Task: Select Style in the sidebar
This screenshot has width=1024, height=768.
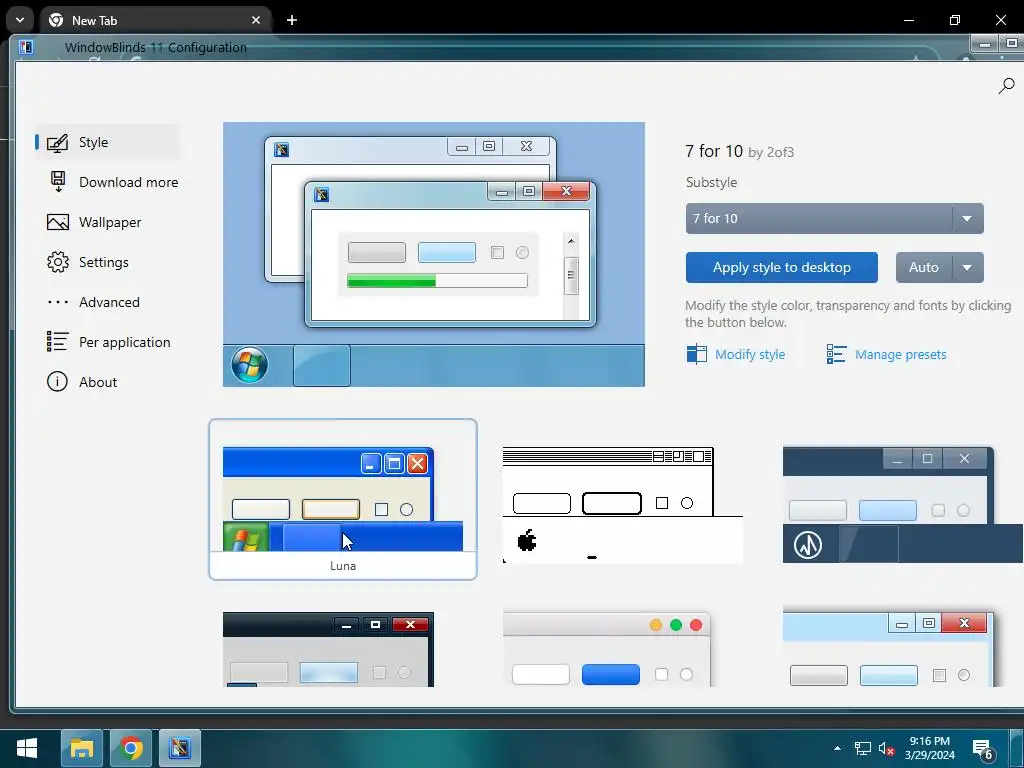Action: click(x=107, y=142)
